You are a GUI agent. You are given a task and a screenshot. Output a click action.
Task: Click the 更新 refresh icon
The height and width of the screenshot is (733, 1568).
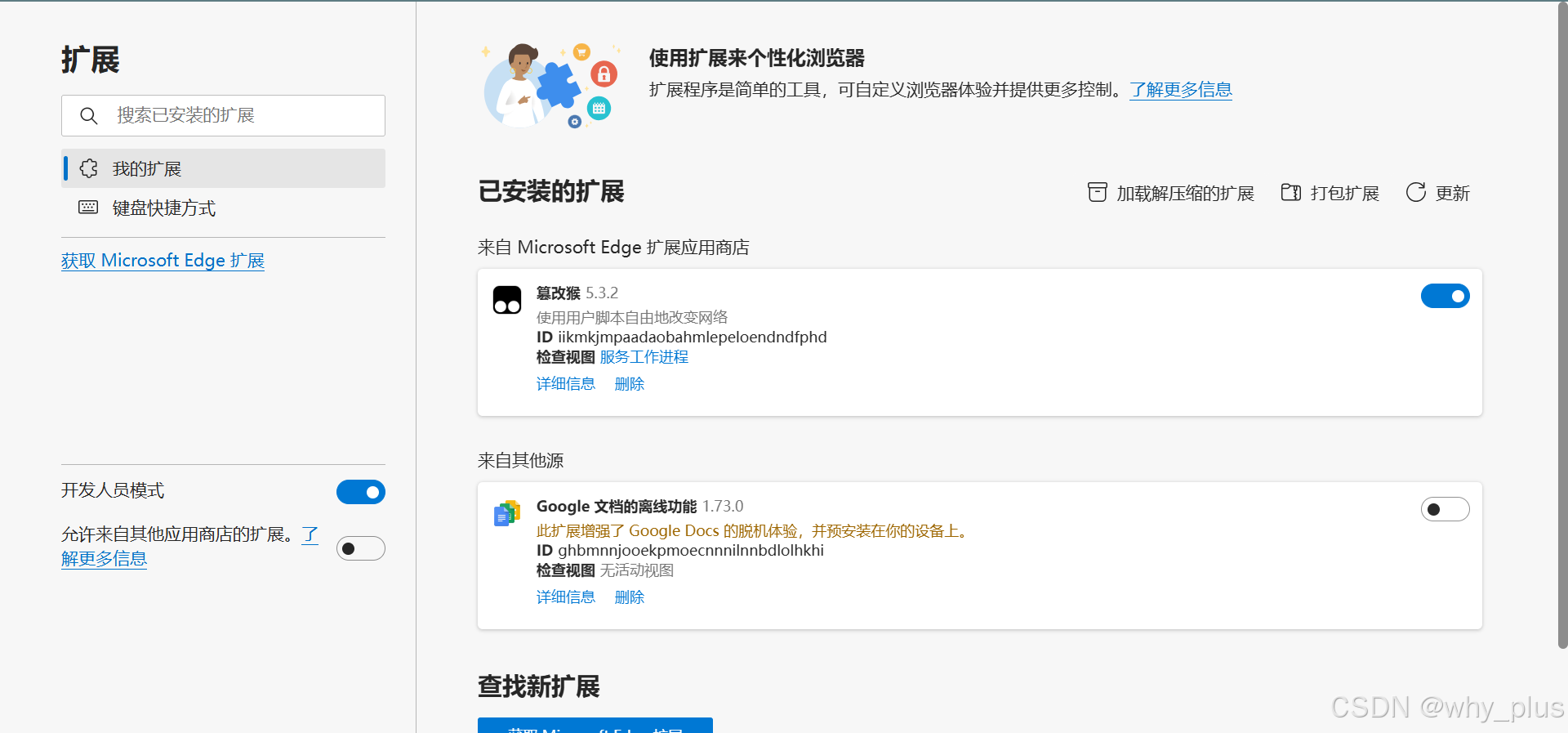(1416, 192)
